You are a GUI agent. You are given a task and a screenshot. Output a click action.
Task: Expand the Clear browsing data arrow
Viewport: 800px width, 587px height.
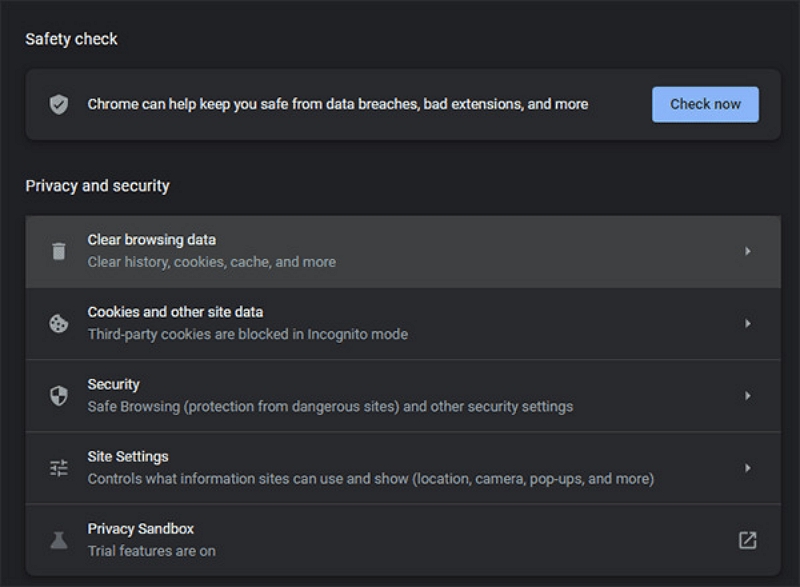pos(747,251)
